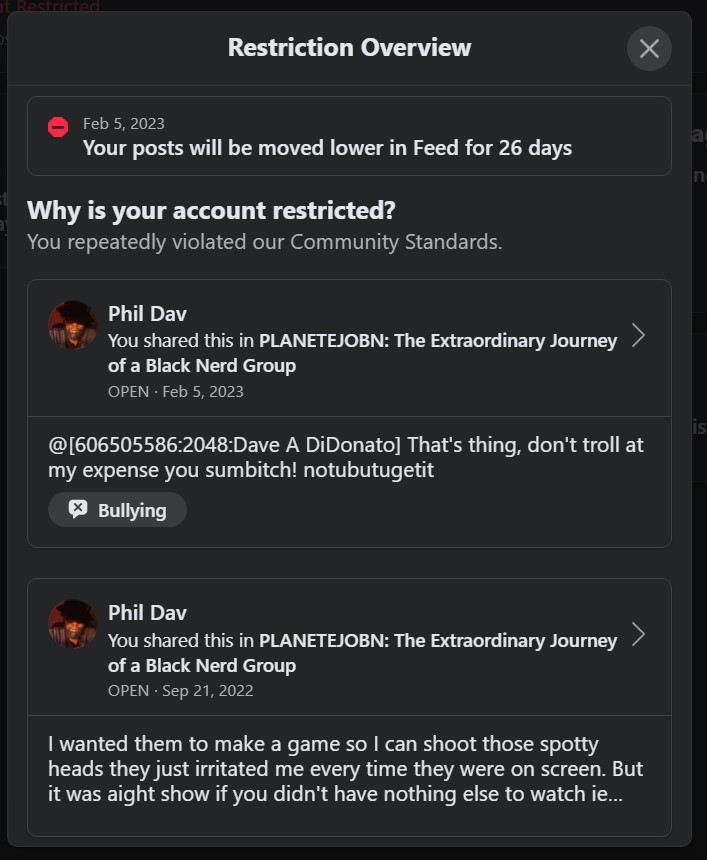The height and width of the screenshot is (860, 707).
Task: Click the speech bubble icon on Bullying tag
Action: tap(78, 510)
